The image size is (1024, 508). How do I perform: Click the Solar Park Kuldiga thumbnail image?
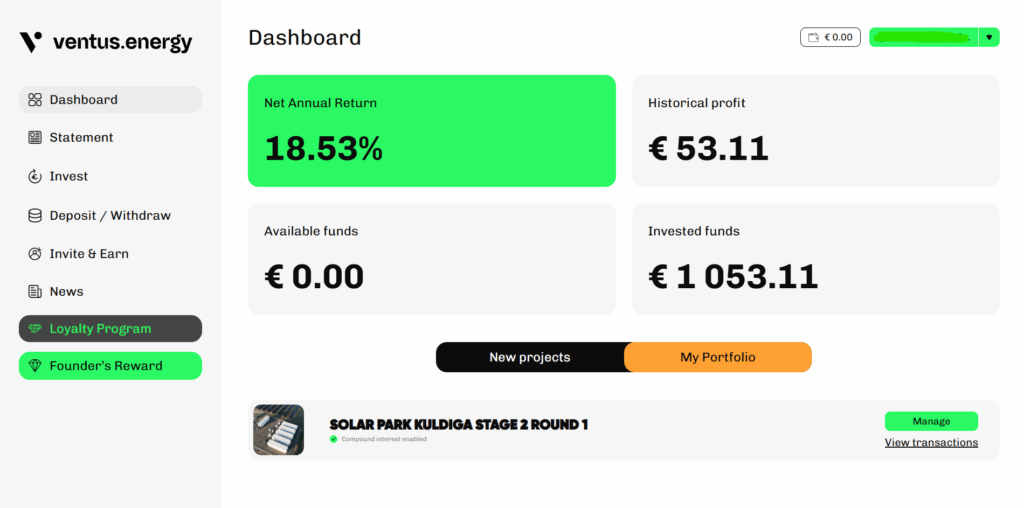coord(279,430)
